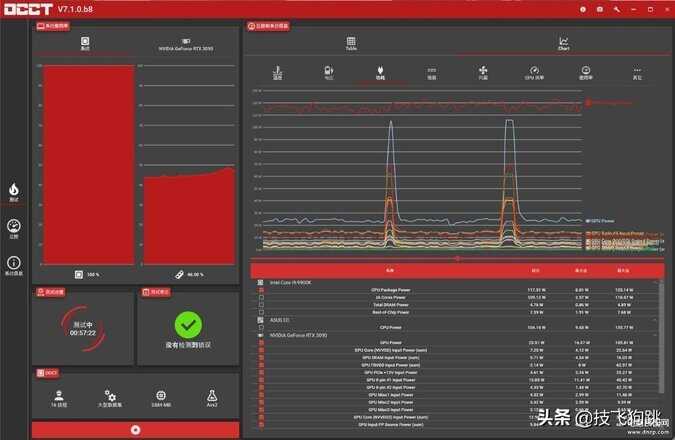Show the power plug sensor category
Screen dimensions: 675x440
380,72
